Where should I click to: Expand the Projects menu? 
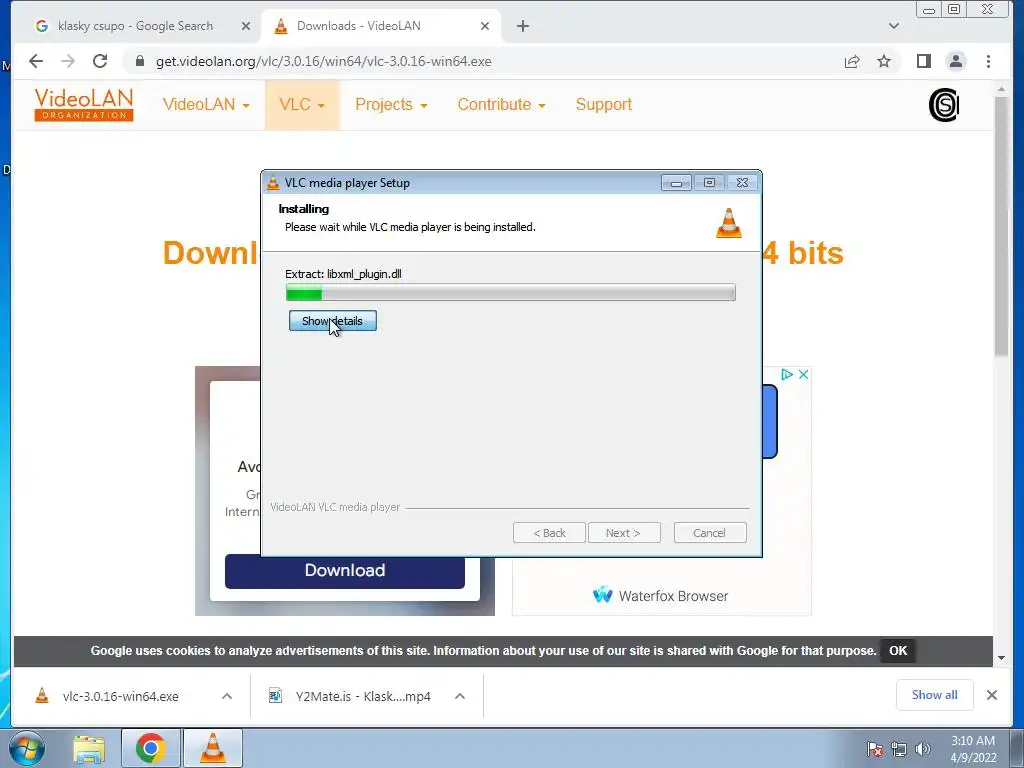391,104
